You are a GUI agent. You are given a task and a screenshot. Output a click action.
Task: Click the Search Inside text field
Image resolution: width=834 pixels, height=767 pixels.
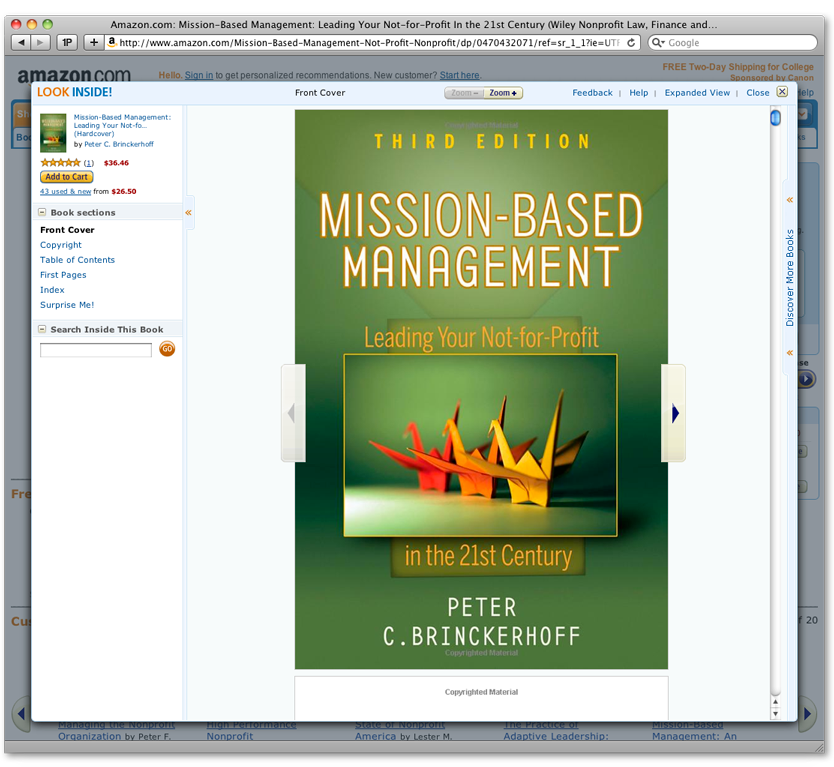coord(96,350)
